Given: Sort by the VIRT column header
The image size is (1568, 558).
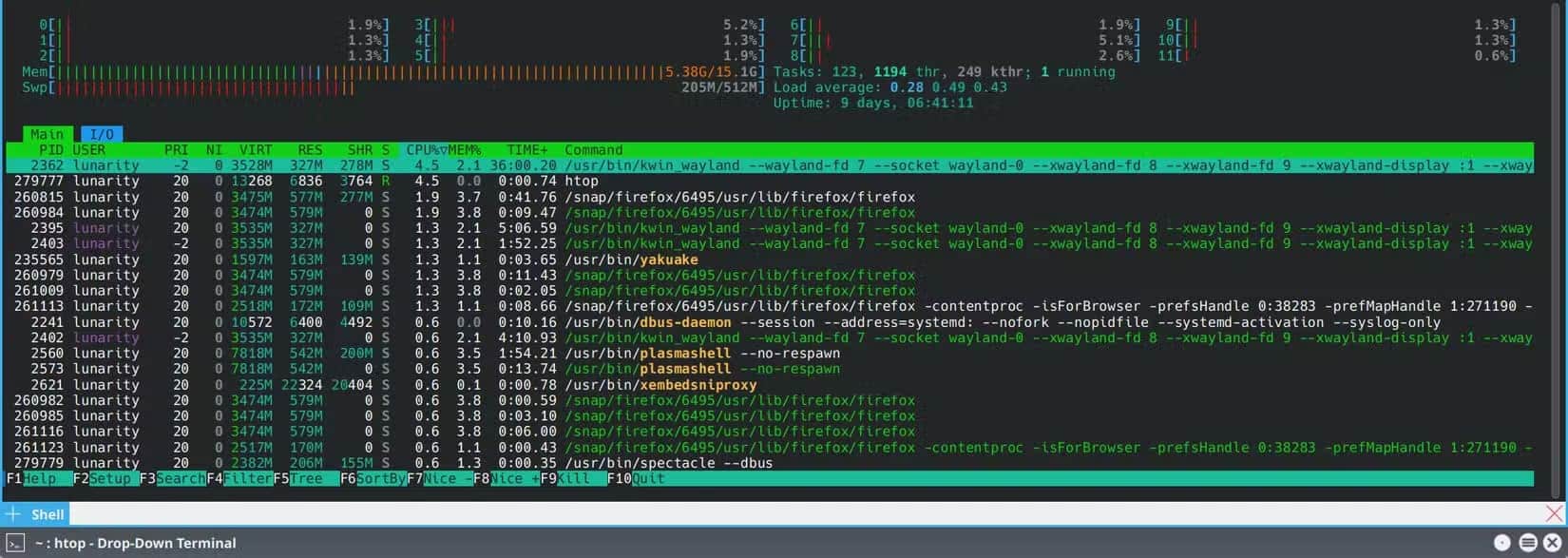Looking at the screenshot, I should tap(256, 149).
